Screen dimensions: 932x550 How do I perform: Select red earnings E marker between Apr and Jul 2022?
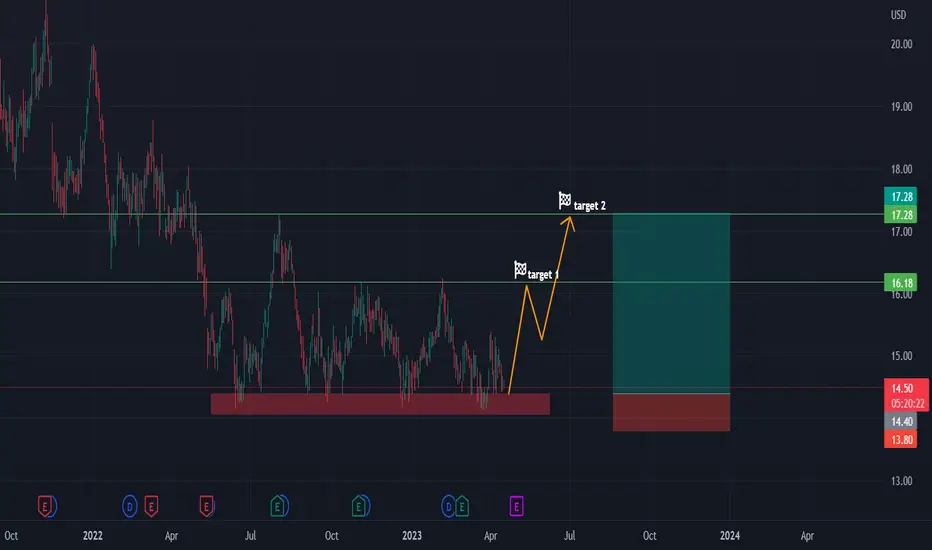[206, 507]
